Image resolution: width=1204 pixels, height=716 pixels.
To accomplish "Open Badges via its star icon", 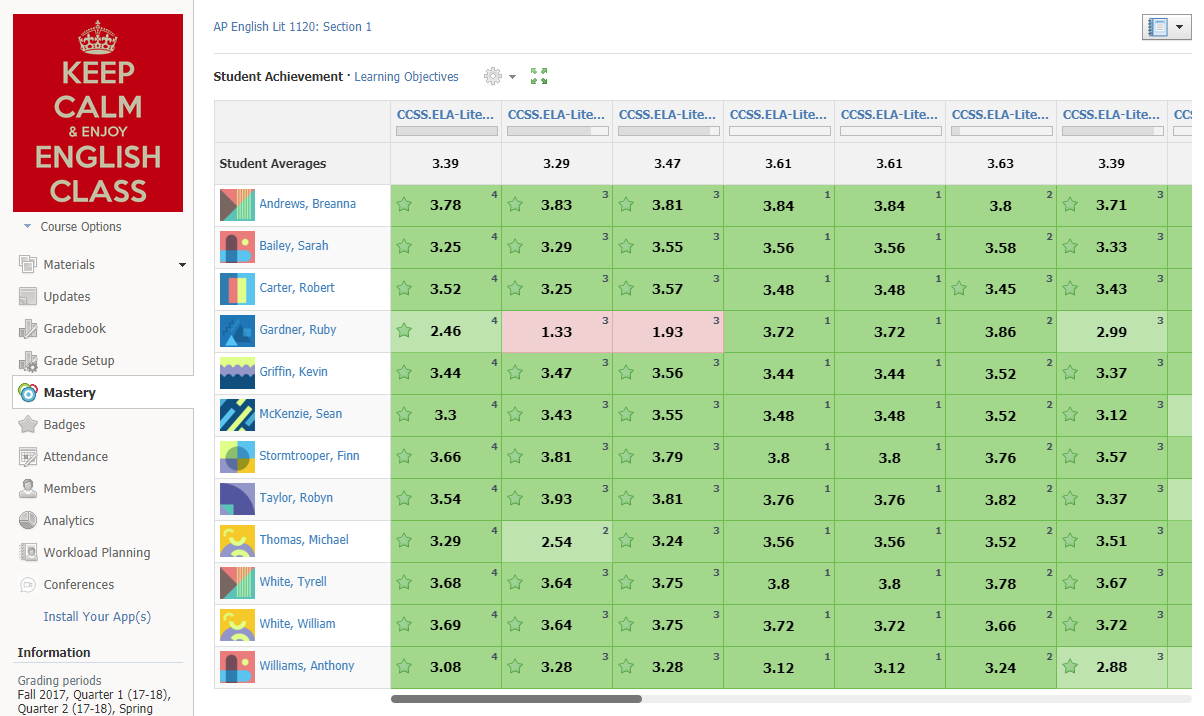I will [x=27, y=425].
